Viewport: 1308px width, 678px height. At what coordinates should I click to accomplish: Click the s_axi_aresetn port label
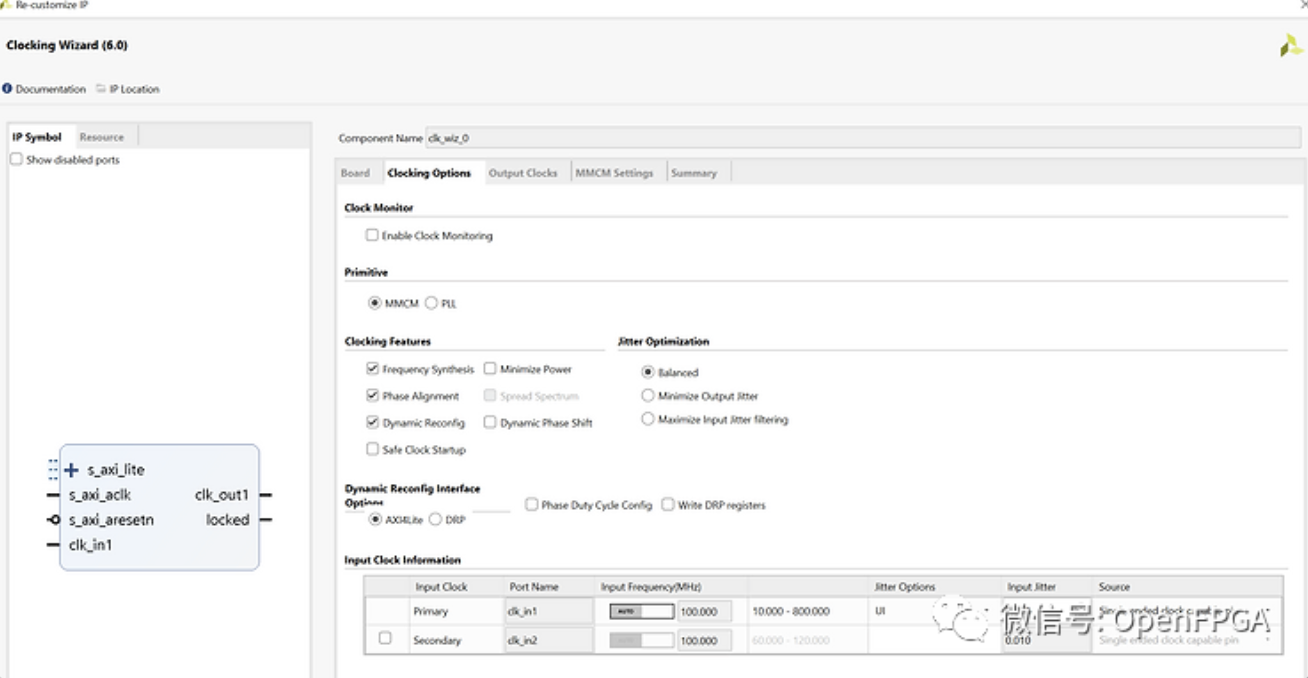111,520
